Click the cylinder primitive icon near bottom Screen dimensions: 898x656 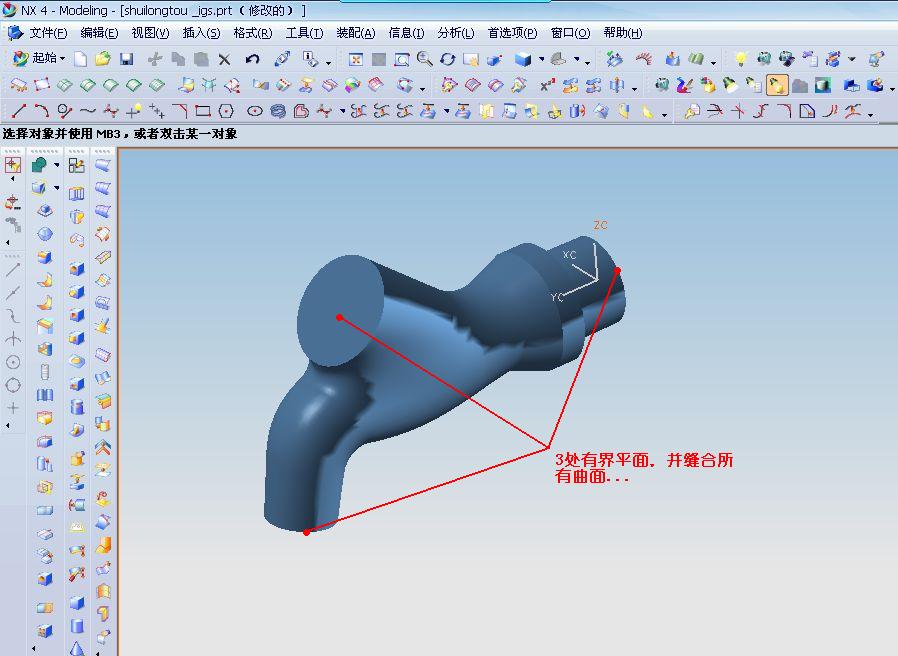pos(77,626)
